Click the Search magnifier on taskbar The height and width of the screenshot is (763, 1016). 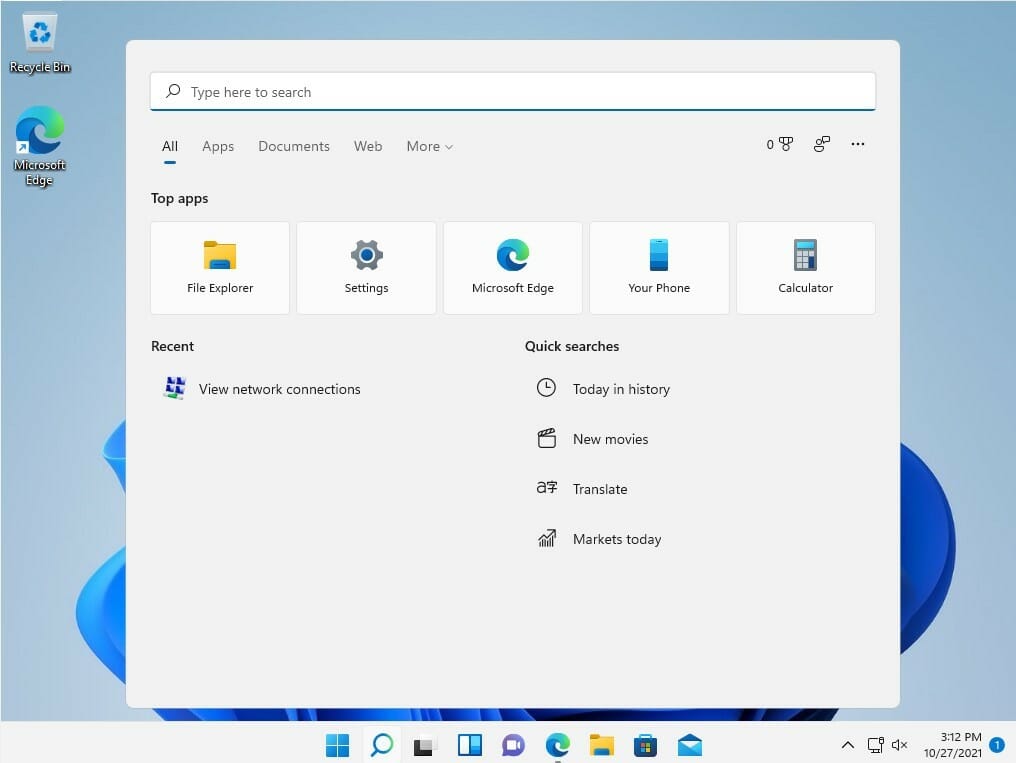[382, 745]
